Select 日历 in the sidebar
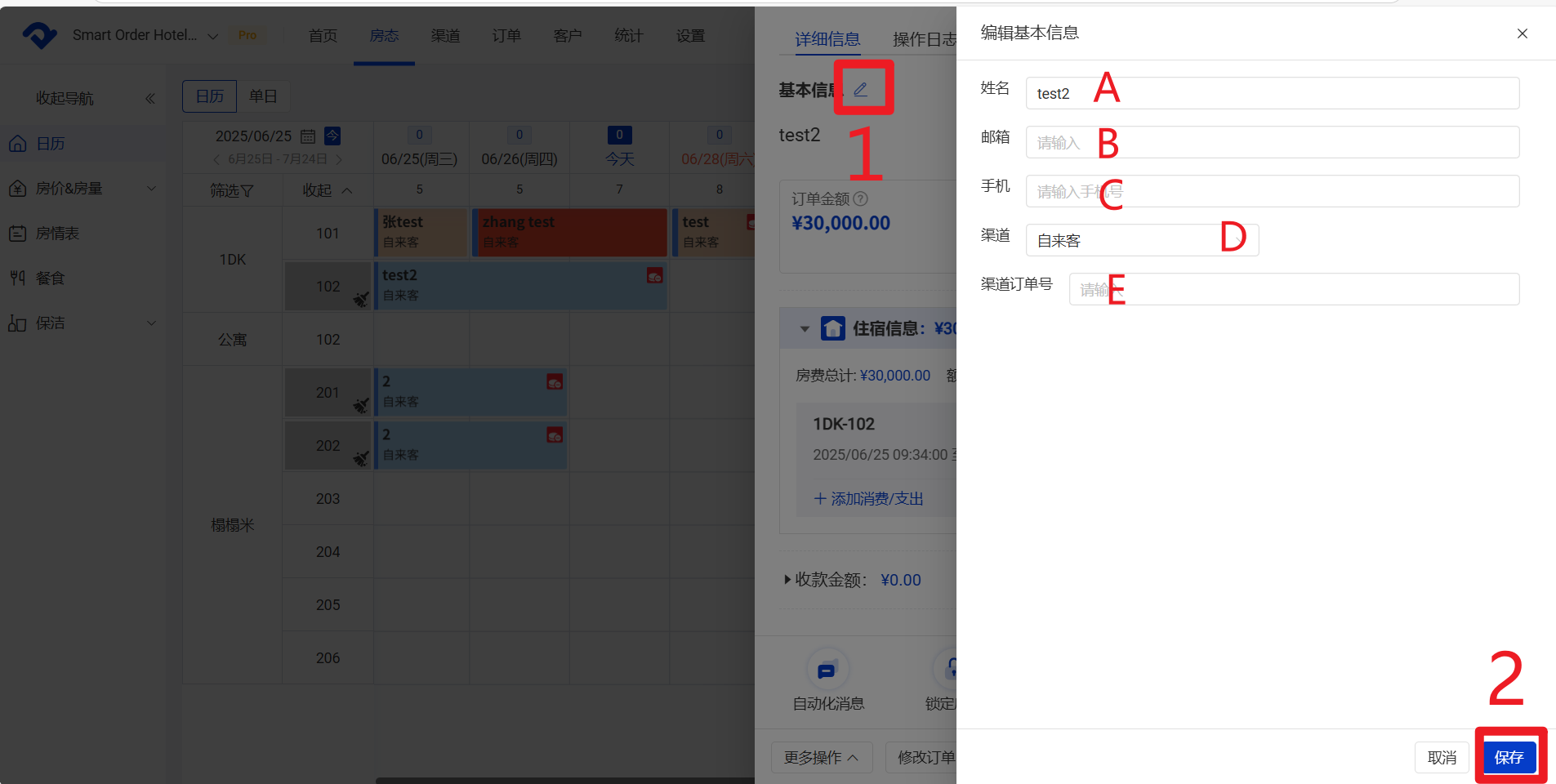 82,144
